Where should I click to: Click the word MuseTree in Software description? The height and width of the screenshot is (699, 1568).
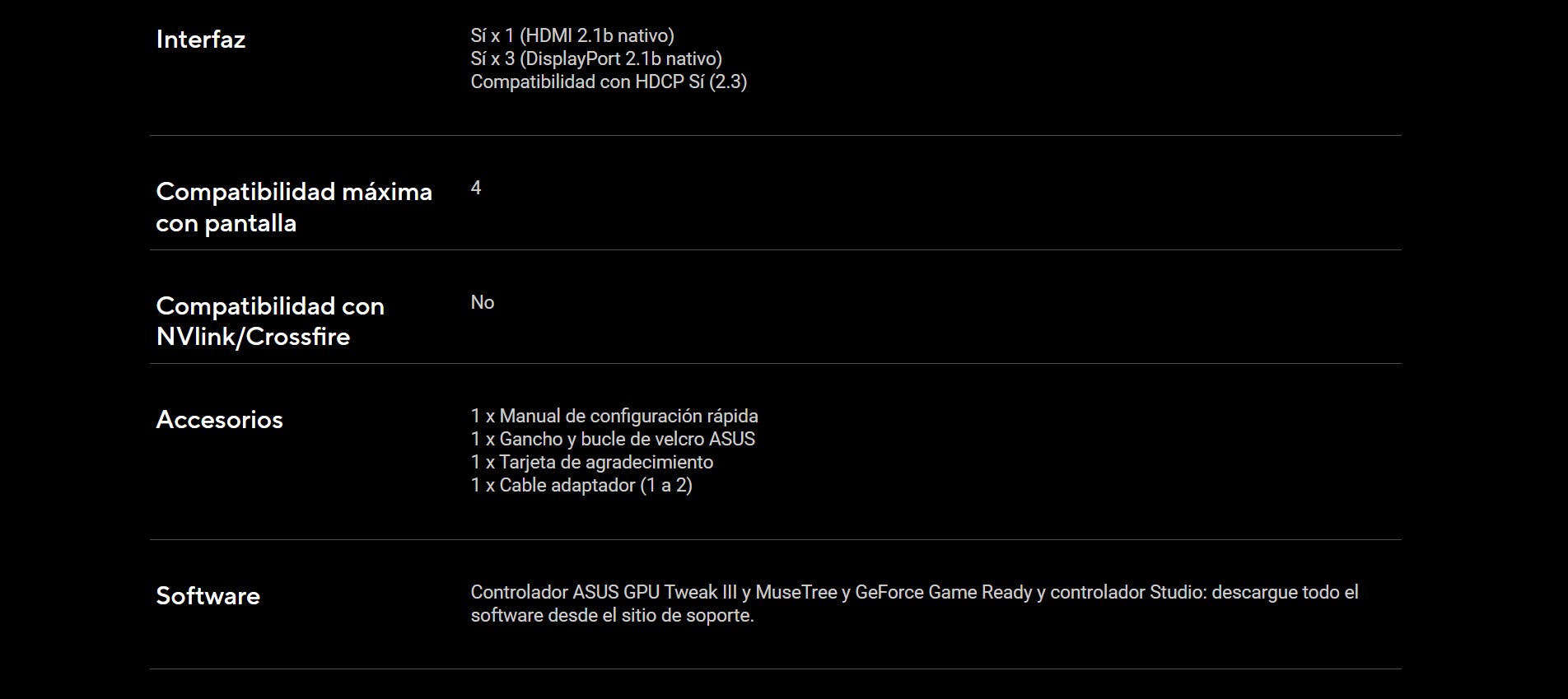[x=796, y=592]
